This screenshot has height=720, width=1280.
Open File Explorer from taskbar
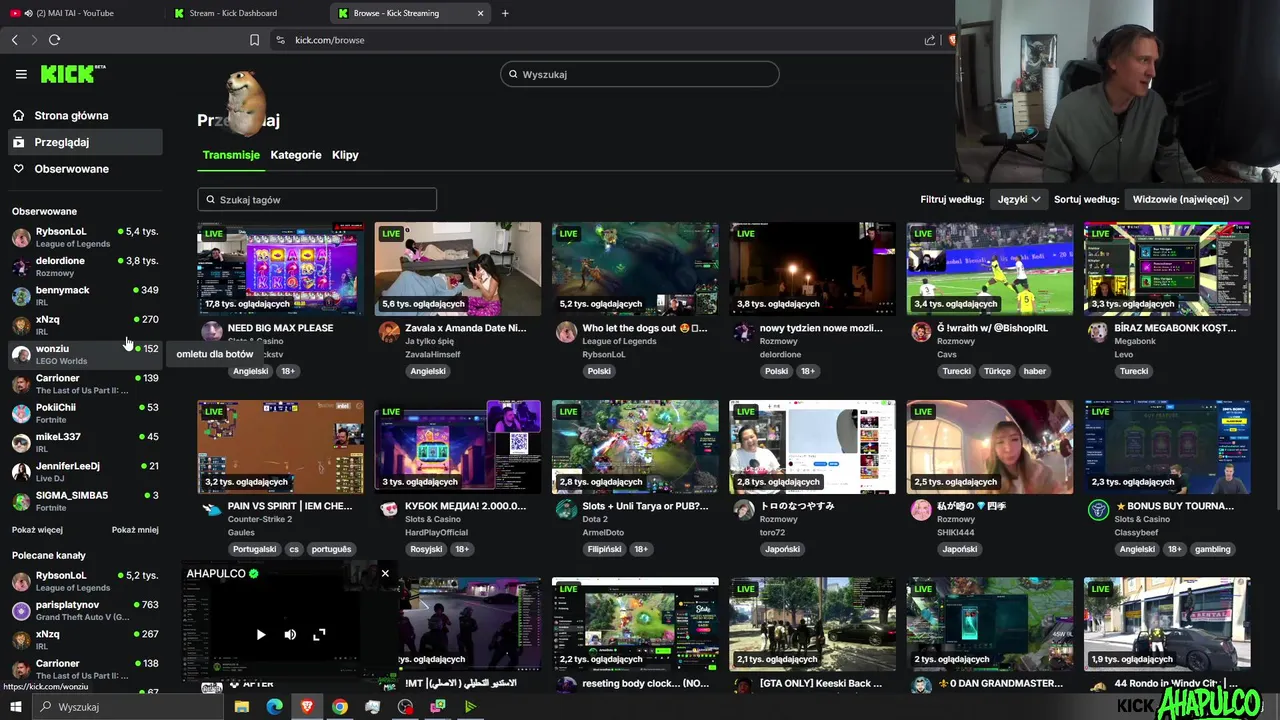click(242, 707)
